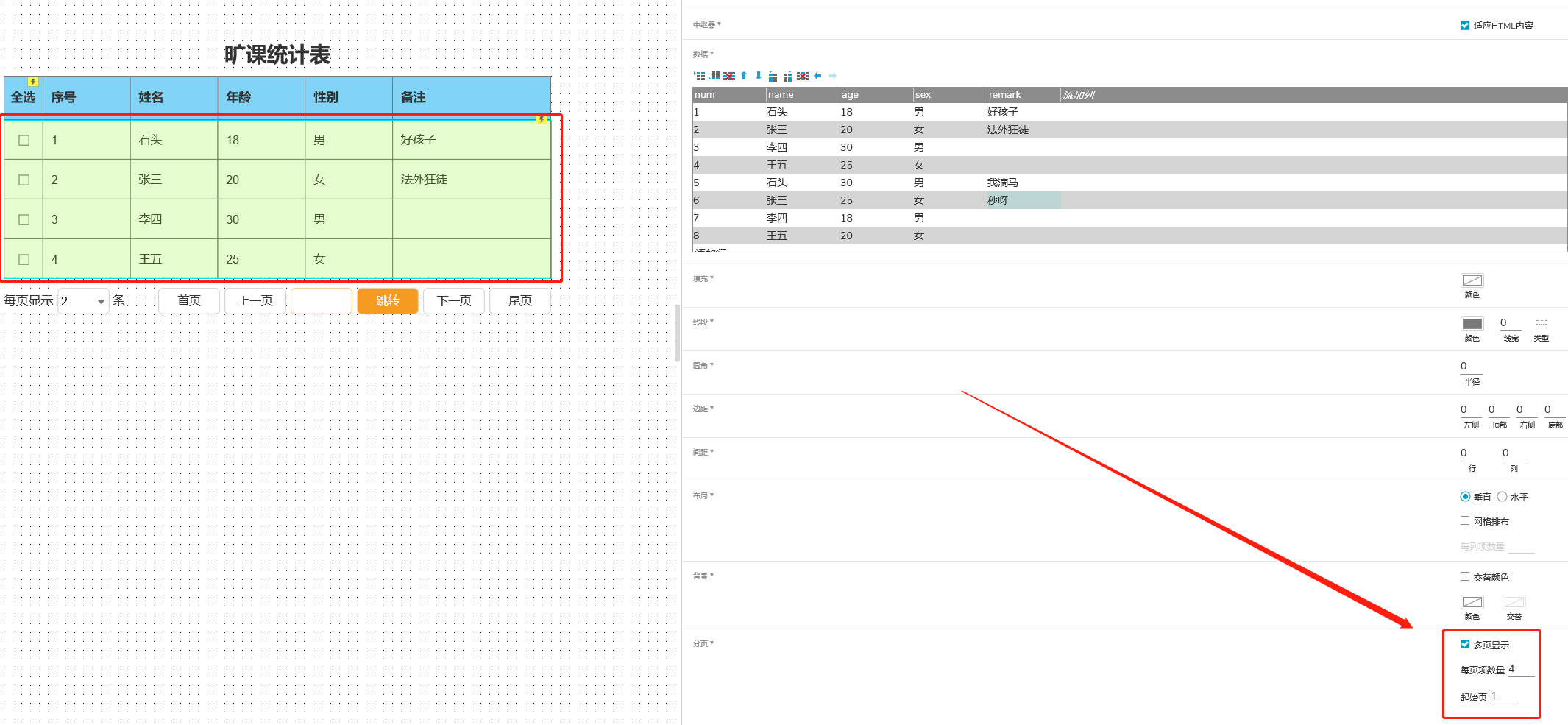Image resolution: width=1568 pixels, height=725 pixels.
Task: Click the move column left arrow
Action: click(x=817, y=76)
